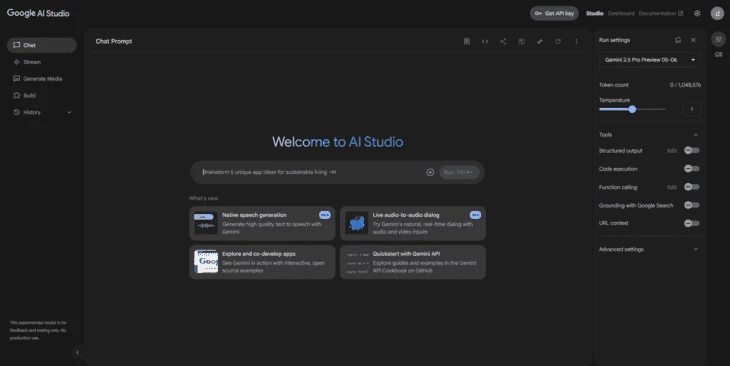The height and width of the screenshot is (366, 730).
Task: Click the user account avatar
Action: [x=717, y=14]
